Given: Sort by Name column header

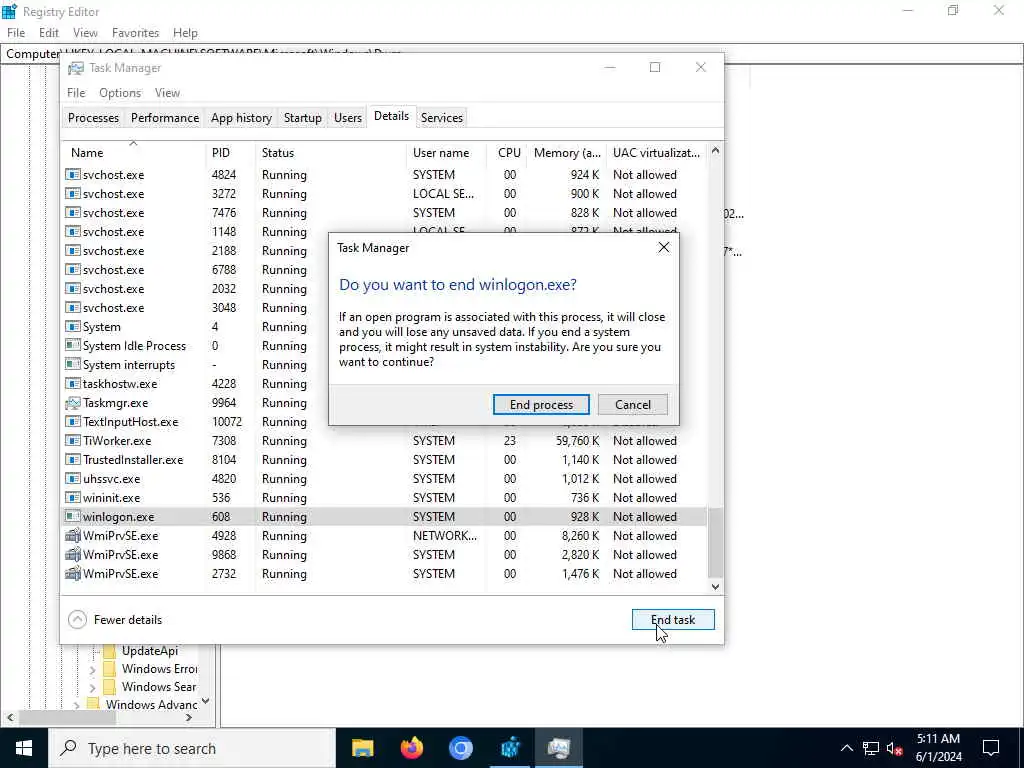Looking at the screenshot, I should point(133,153).
